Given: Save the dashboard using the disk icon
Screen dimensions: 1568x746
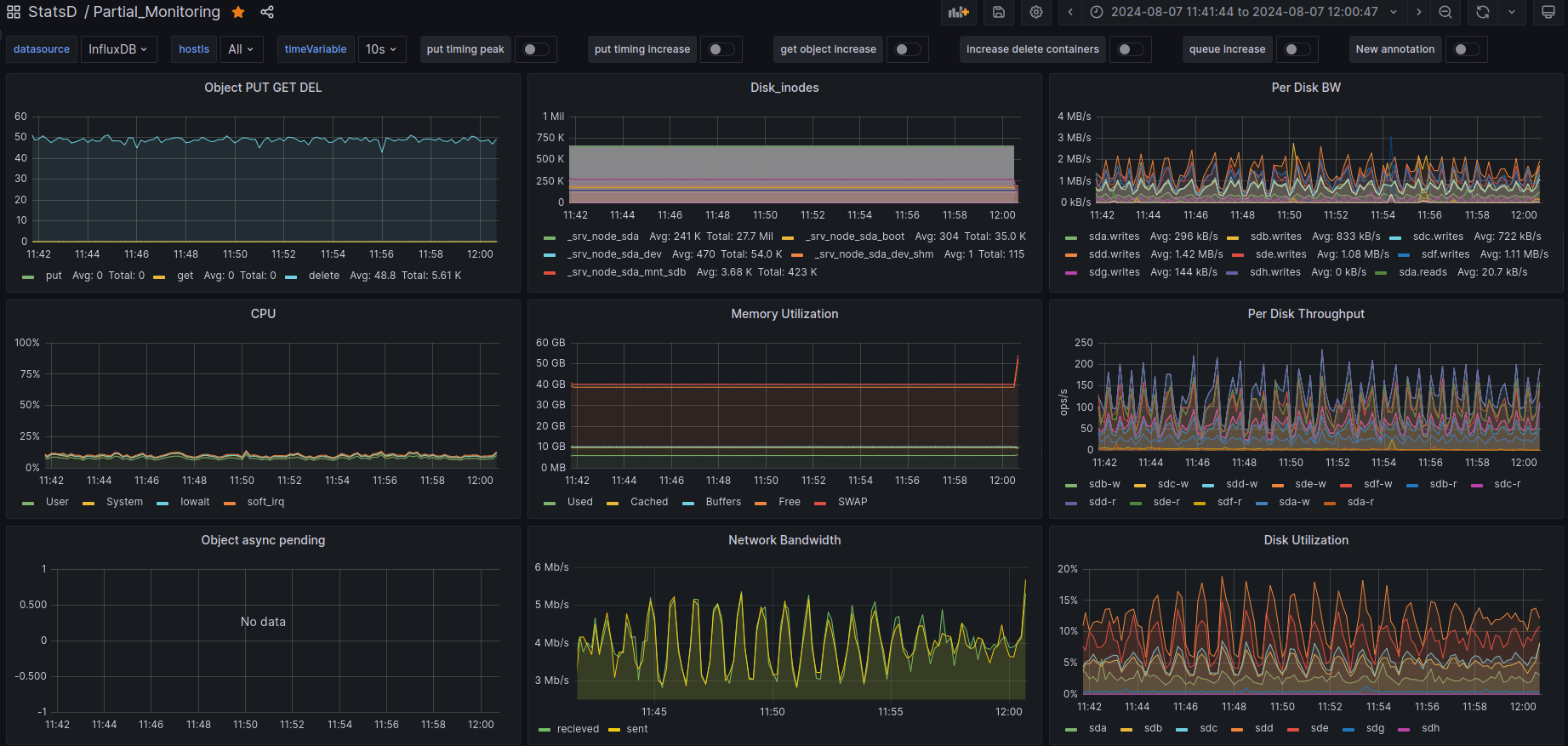Looking at the screenshot, I should pyautogui.click(x=999, y=12).
